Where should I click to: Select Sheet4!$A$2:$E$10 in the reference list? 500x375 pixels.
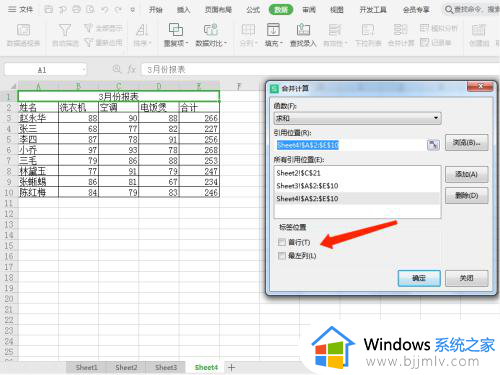tap(357, 198)
